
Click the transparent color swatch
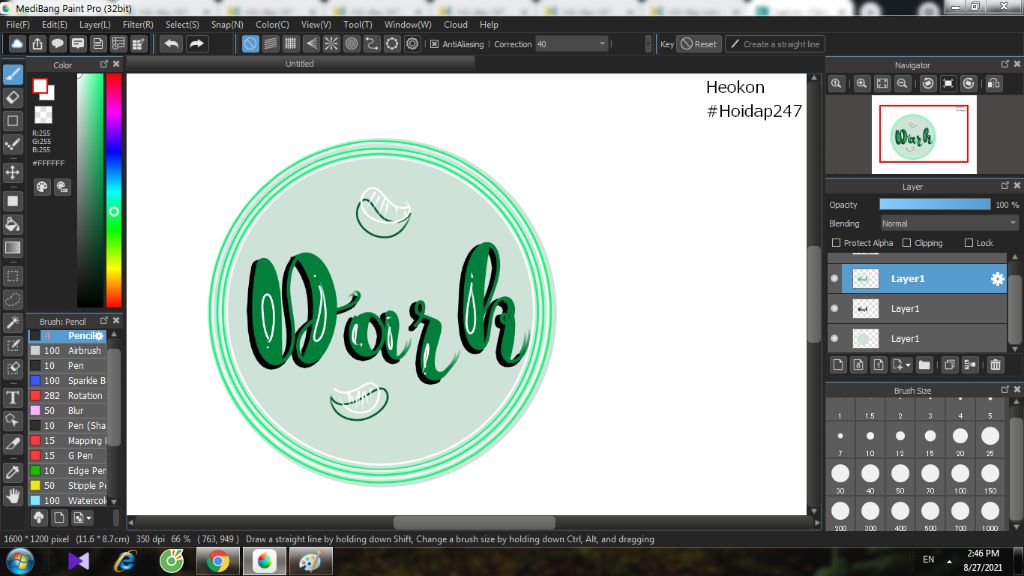[43, 115]
